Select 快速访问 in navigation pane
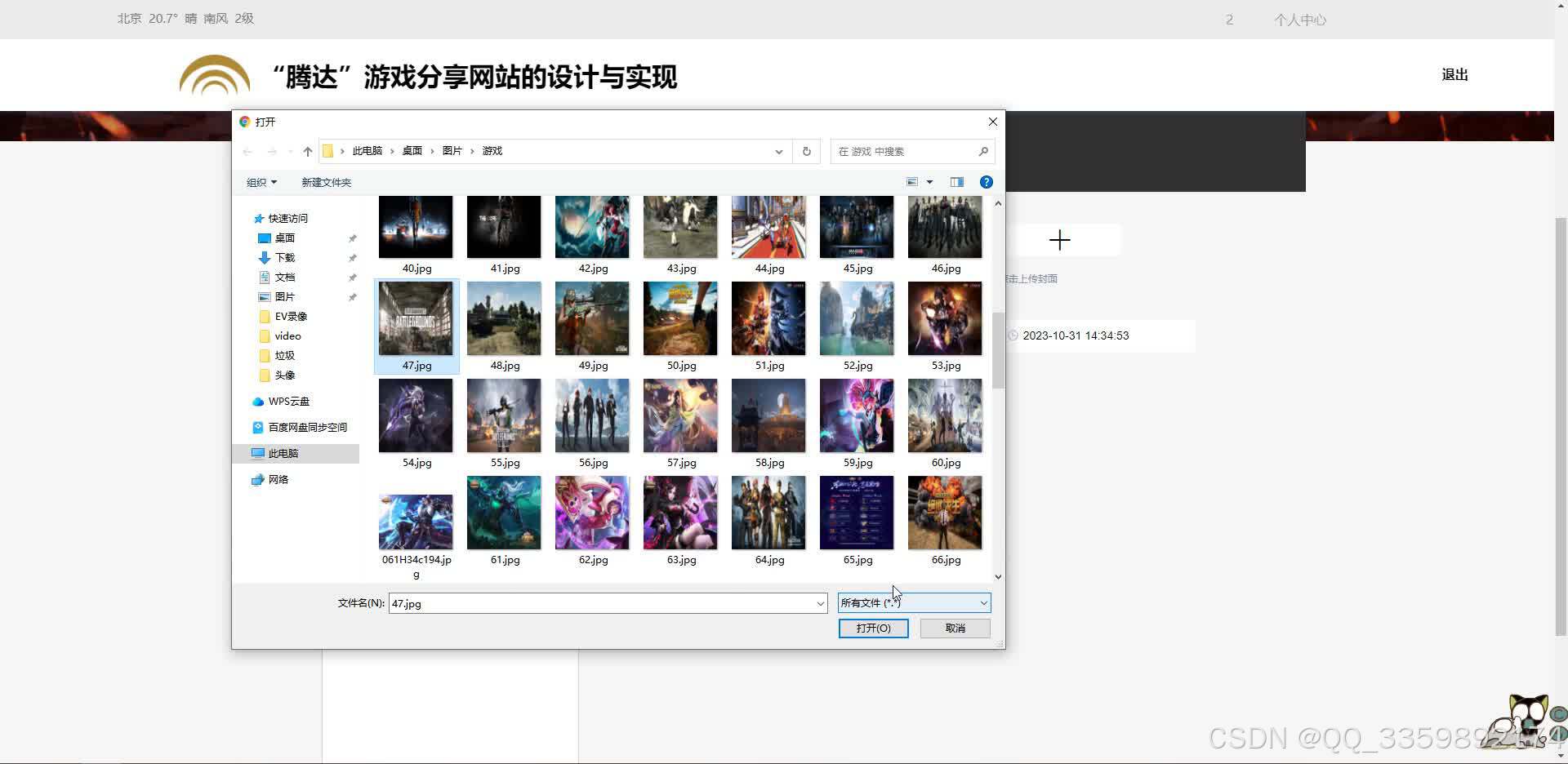The image size is (1568, 764). [287, 218]
